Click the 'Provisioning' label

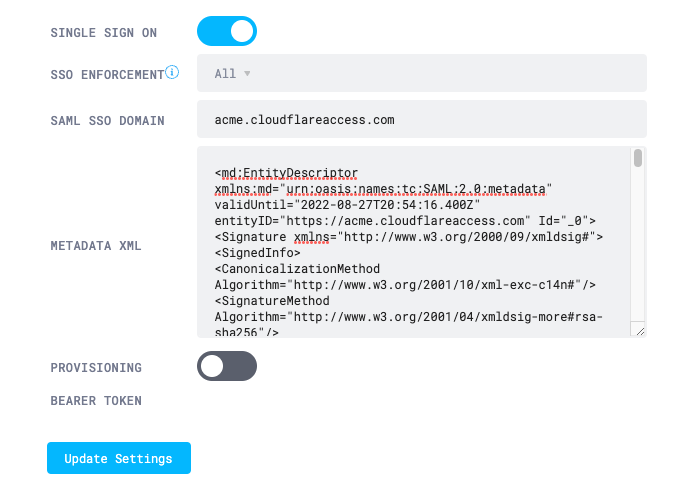(96, 368)
